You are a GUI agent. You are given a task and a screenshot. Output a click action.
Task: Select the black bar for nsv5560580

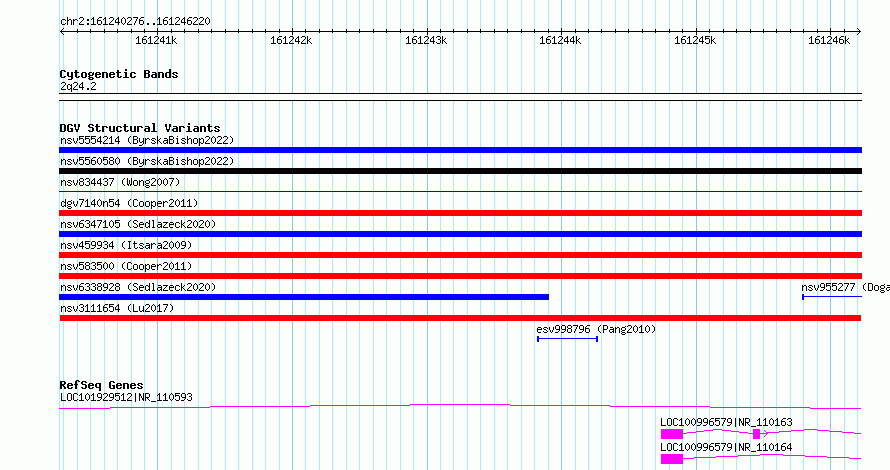[x=460, y=171]
